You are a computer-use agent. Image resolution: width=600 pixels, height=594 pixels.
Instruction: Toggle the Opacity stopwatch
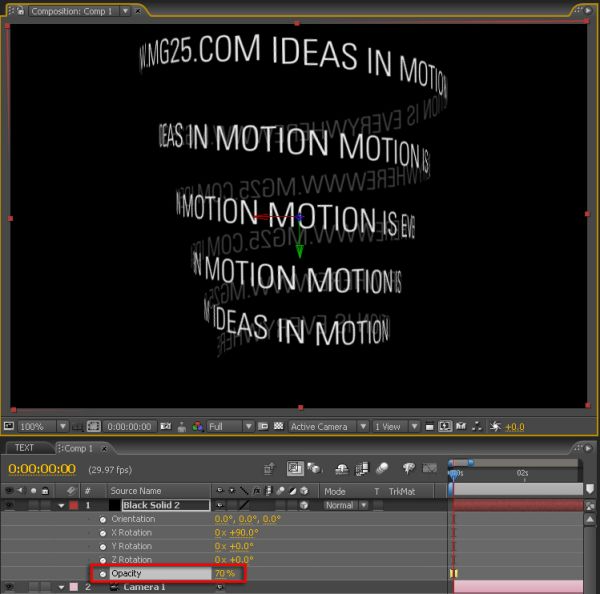point(103,574)
